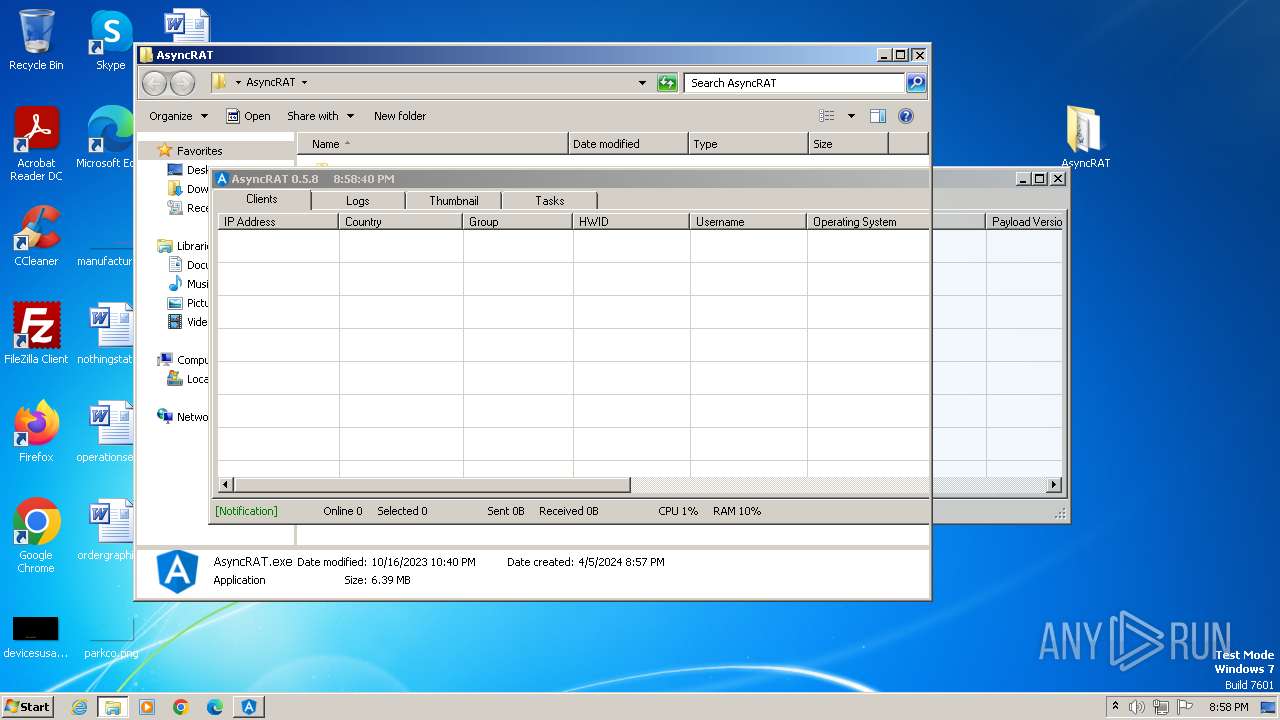The height and width of the screenshot is (720, 1280).
Task: Click the Notification status label
Action: (x=246, y=511)
